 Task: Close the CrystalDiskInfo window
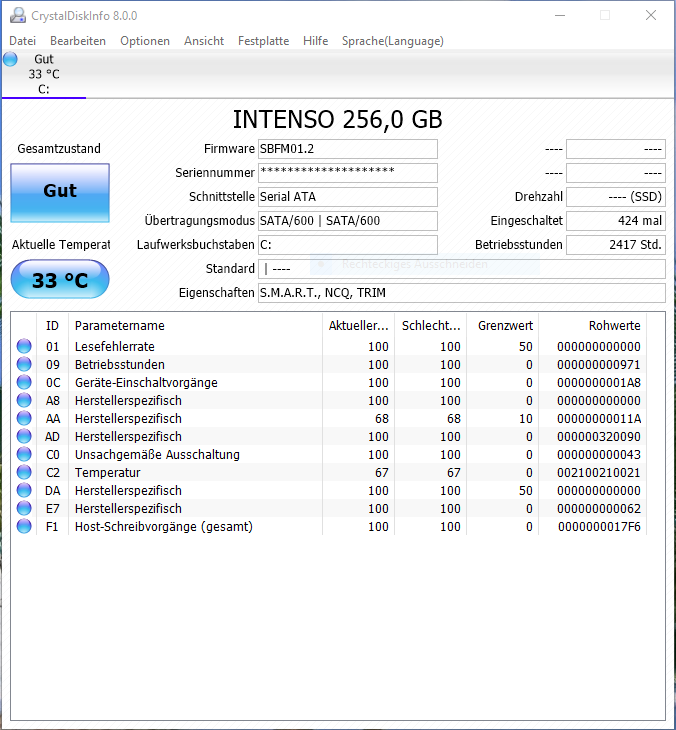click(651, 15)
